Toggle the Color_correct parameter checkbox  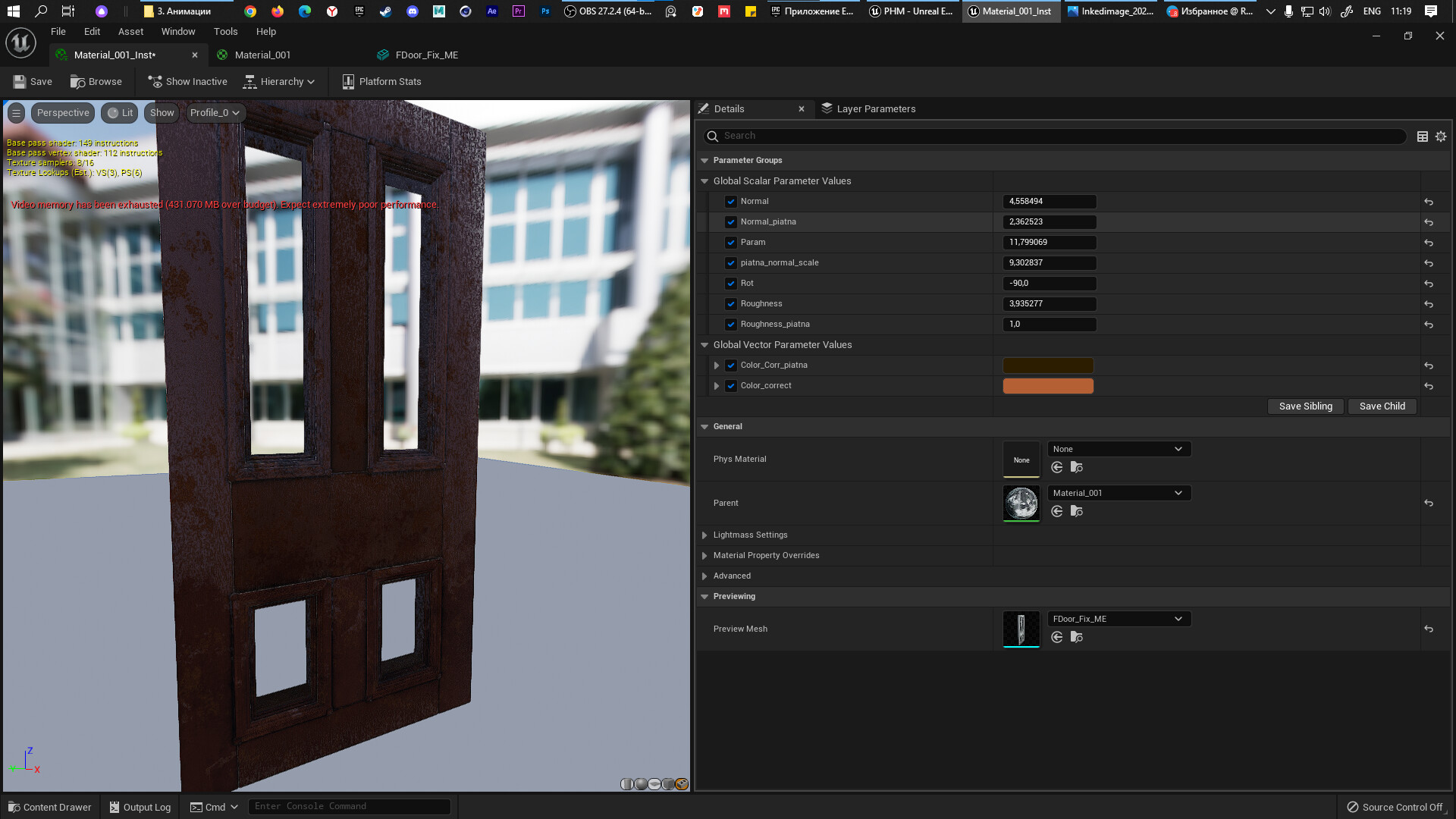coord(731,386)
